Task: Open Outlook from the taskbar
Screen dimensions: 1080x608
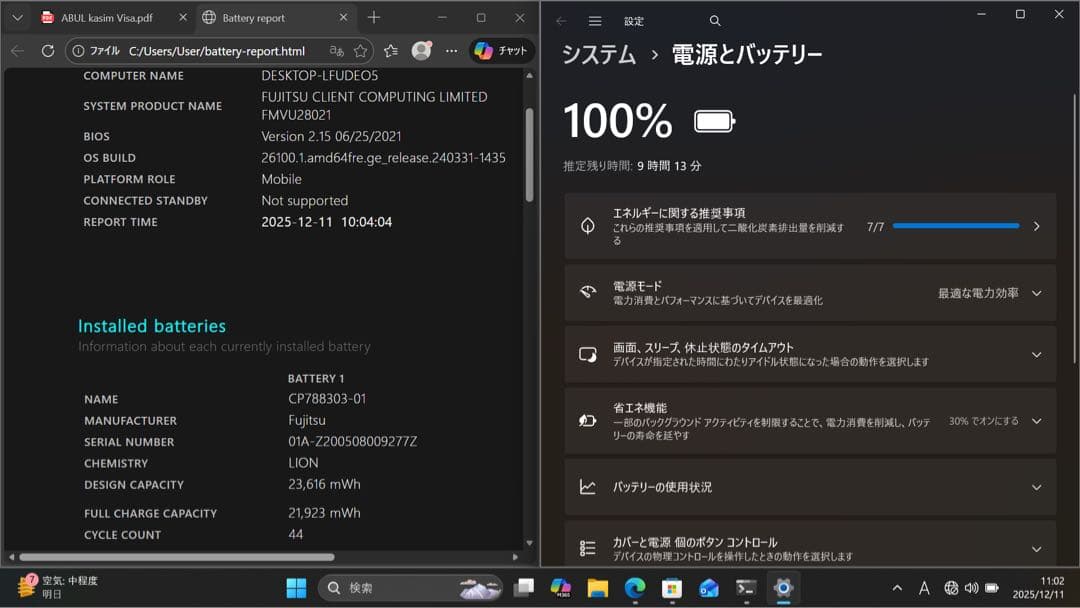Action: [x=710, y=588]
